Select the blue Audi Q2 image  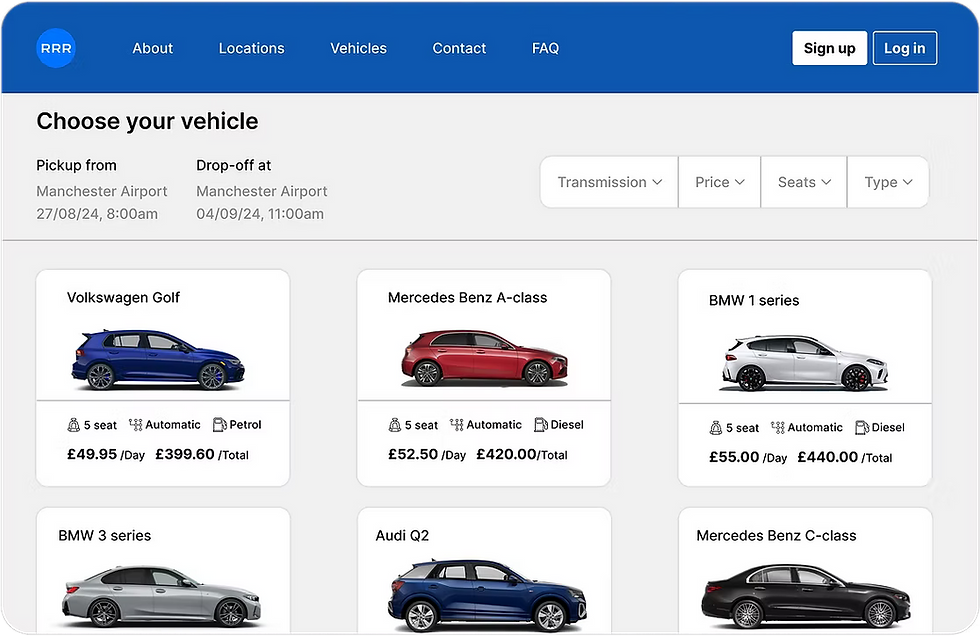(x=487, y=595)
